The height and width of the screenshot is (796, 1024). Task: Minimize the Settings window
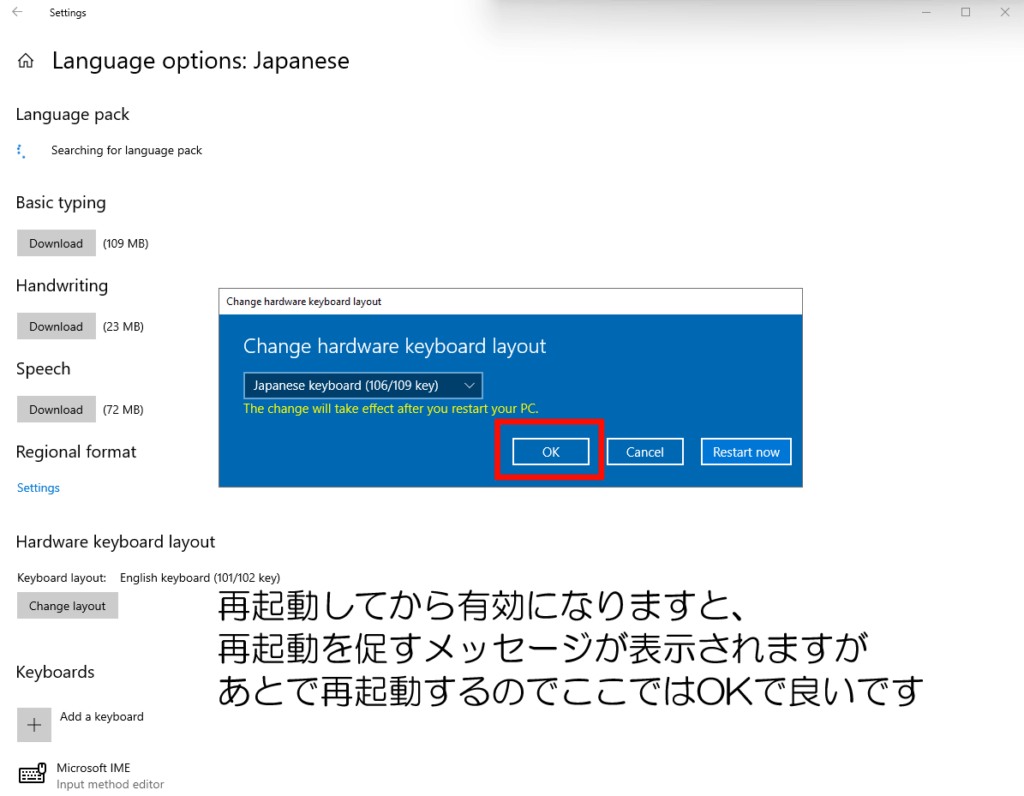[x=926, y=12]
